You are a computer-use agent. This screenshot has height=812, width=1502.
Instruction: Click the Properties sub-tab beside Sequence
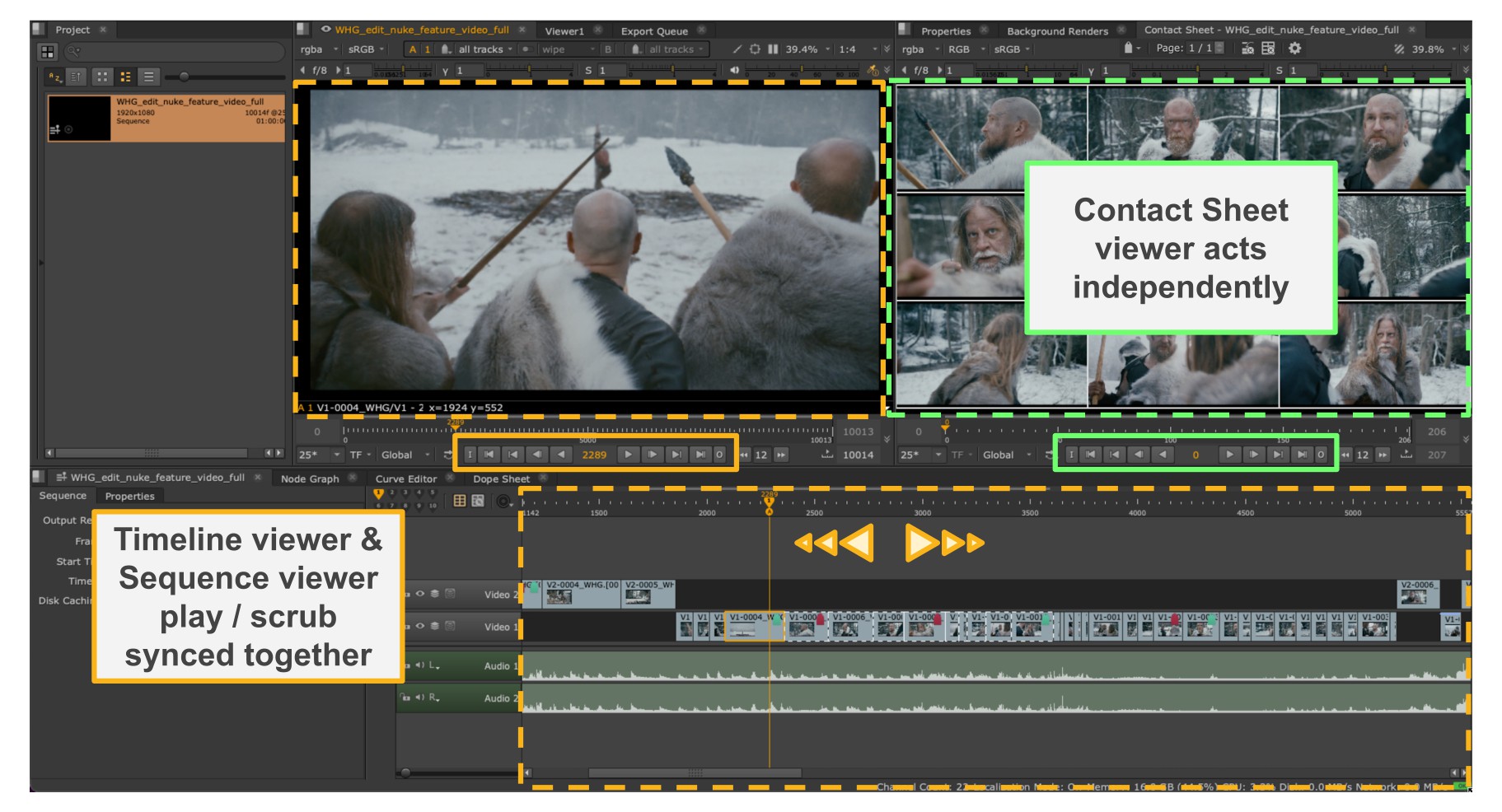coord(129,496)
